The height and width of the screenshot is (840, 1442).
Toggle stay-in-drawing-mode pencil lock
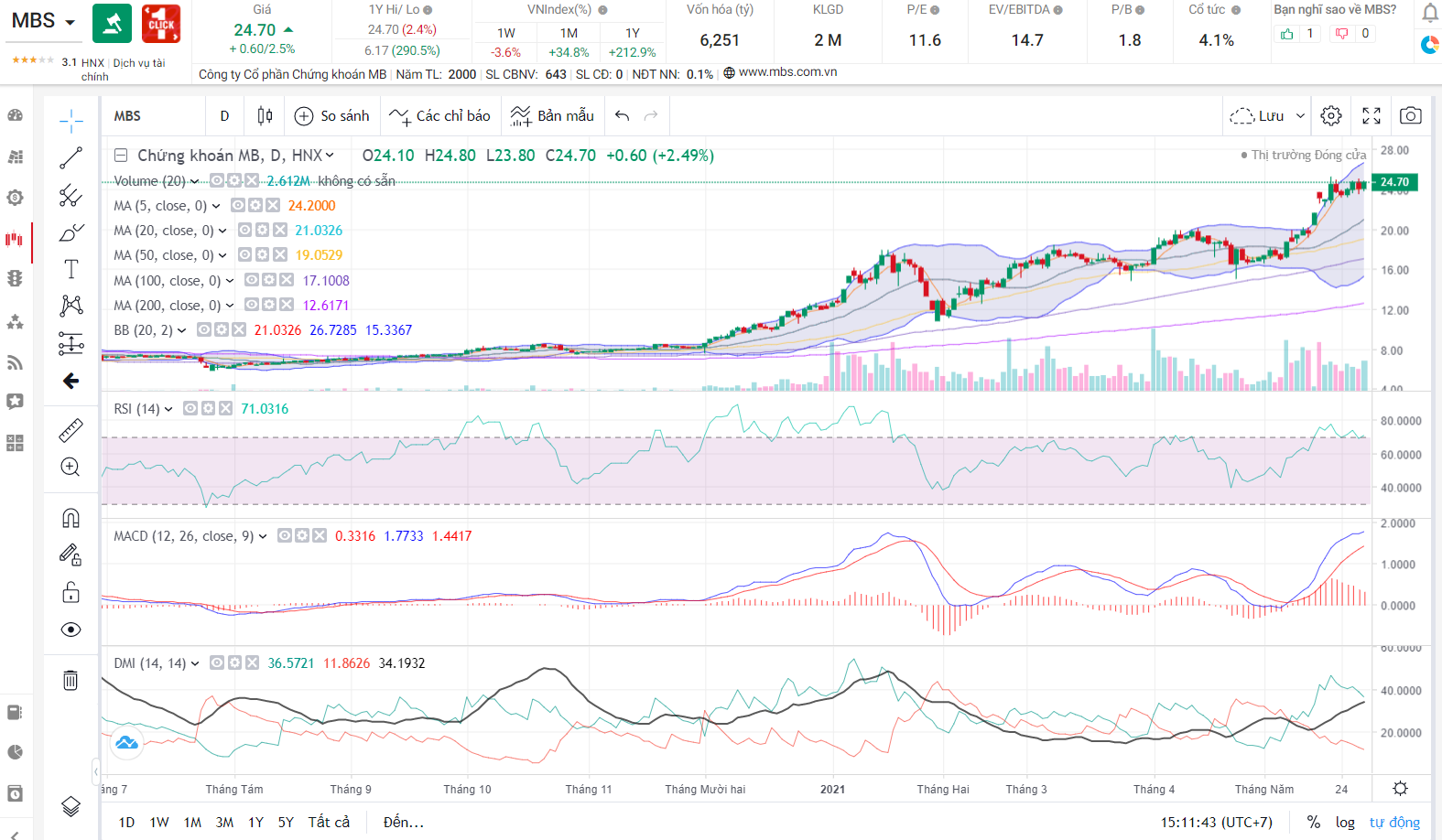click(x=70, y=555)
